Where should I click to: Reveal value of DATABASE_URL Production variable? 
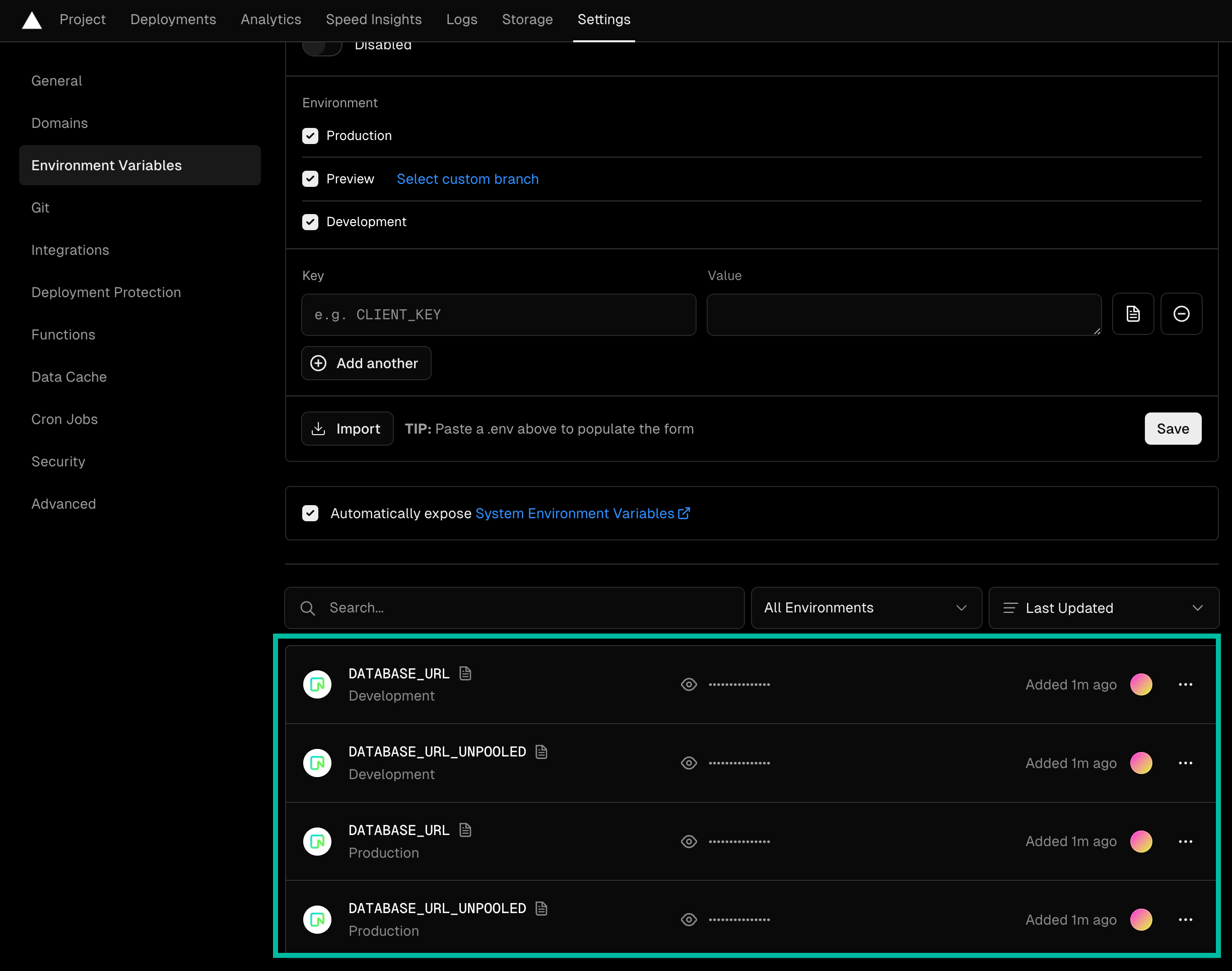[689, 842]
